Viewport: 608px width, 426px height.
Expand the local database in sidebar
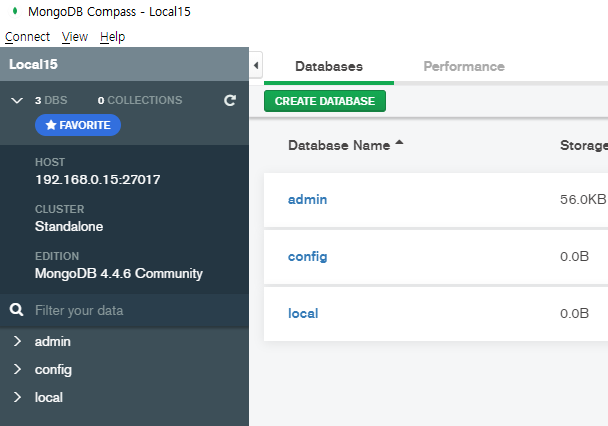pyautogui.click(x=17, y=397)
